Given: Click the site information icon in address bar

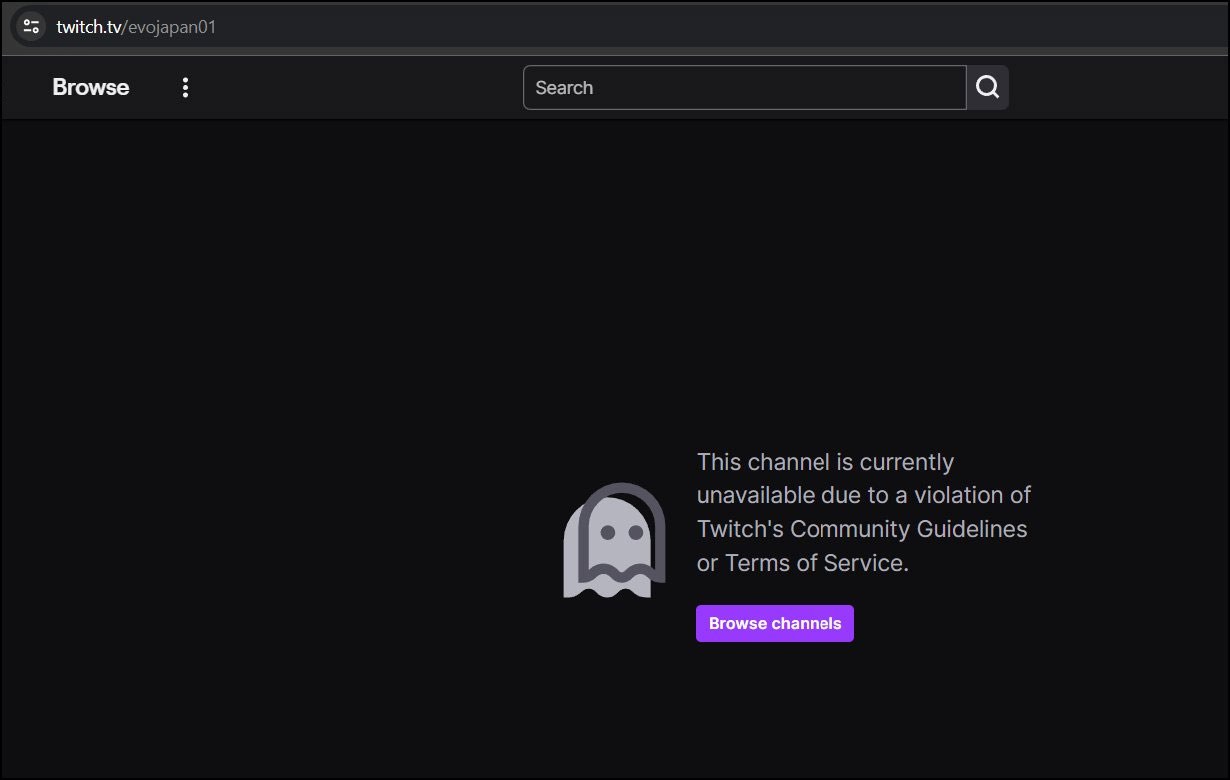Looking at the screenshot, I should tap(31, 26).
